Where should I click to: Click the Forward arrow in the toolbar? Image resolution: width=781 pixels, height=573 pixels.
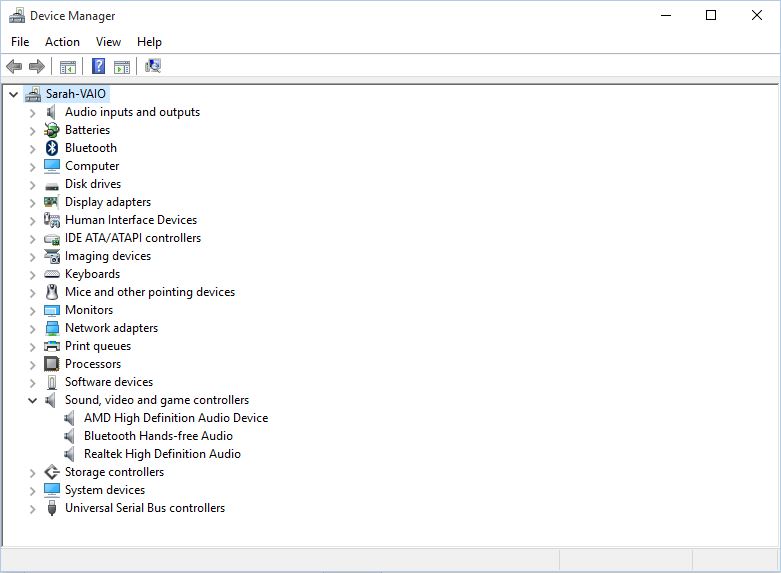click(x=37, y=66)
